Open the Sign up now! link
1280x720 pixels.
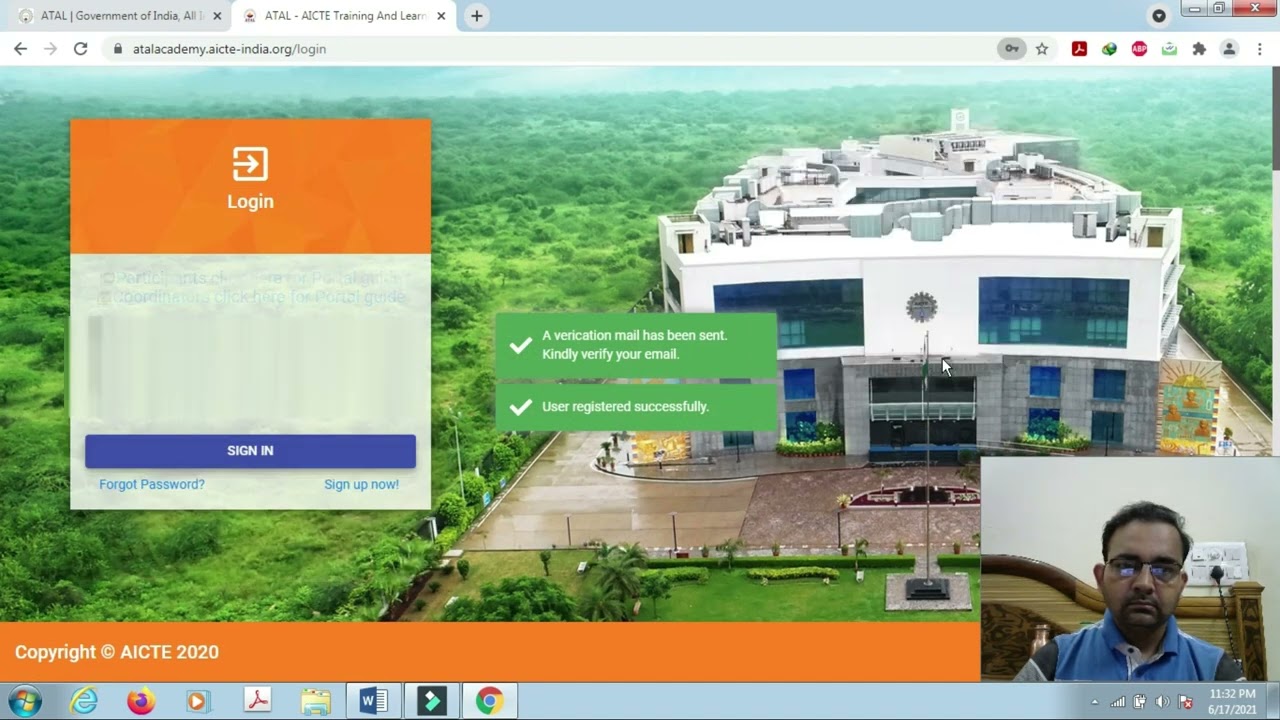click(x=361, y=484)
